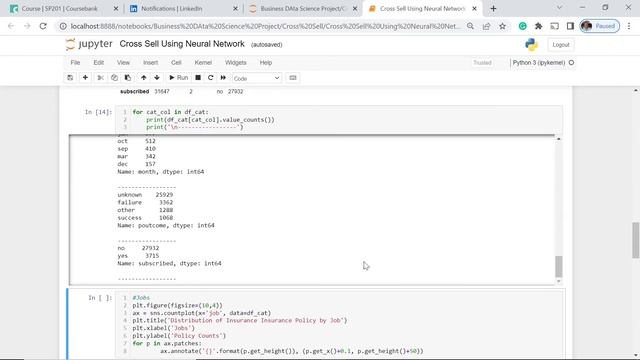Open cell type Code dropdown
The image size is (640, 360).
[256, 78]
